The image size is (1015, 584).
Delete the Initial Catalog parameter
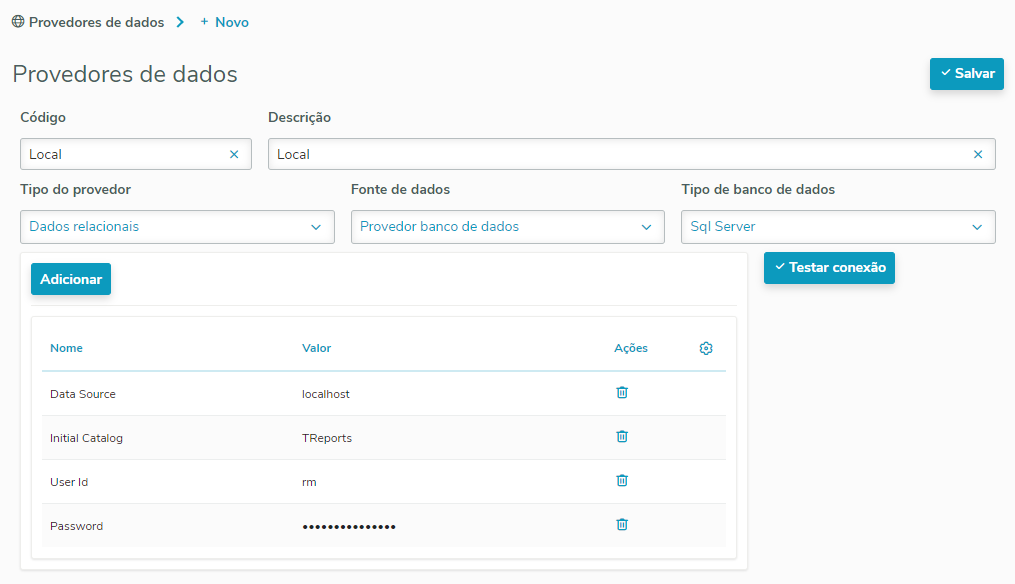click(622, 437)
